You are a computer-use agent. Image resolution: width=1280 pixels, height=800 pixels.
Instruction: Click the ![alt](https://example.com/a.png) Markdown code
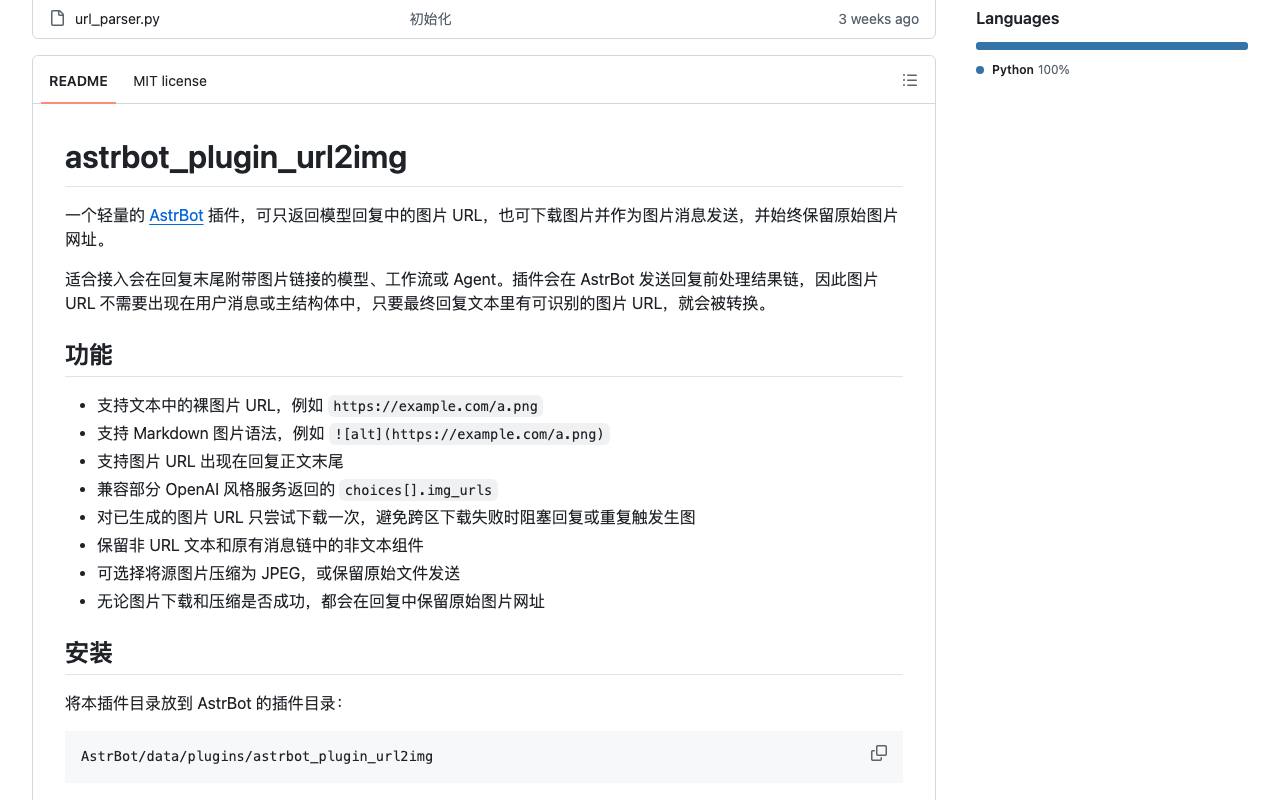point(470,434)
